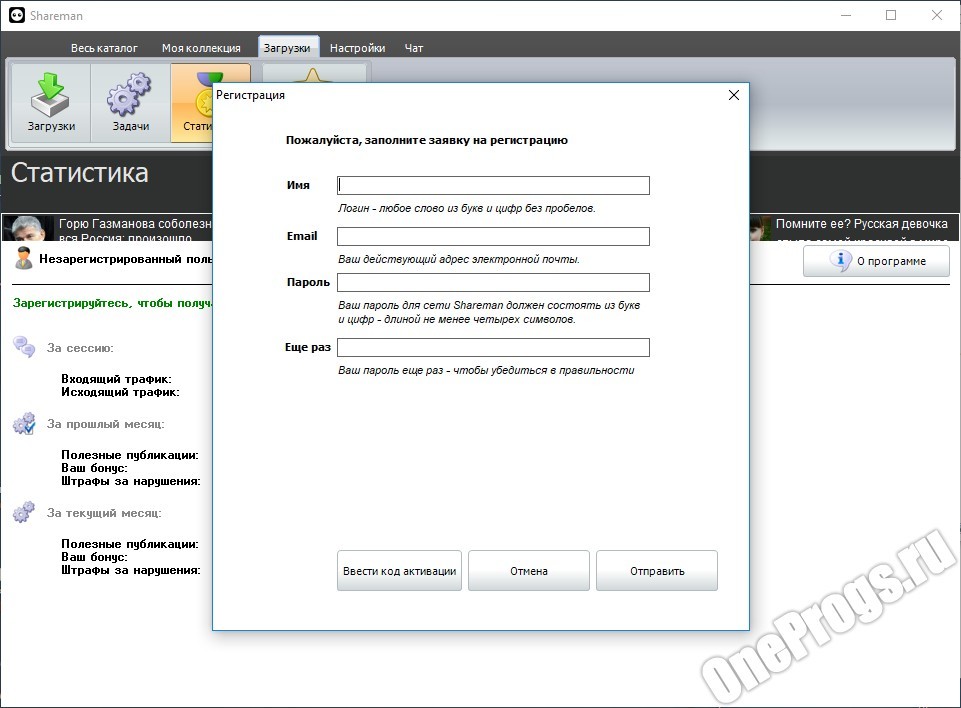The height and width of the screenshot is (708, 961).
Task: Click the star toolbar button behind the dialog
Action: click(314, 74)
